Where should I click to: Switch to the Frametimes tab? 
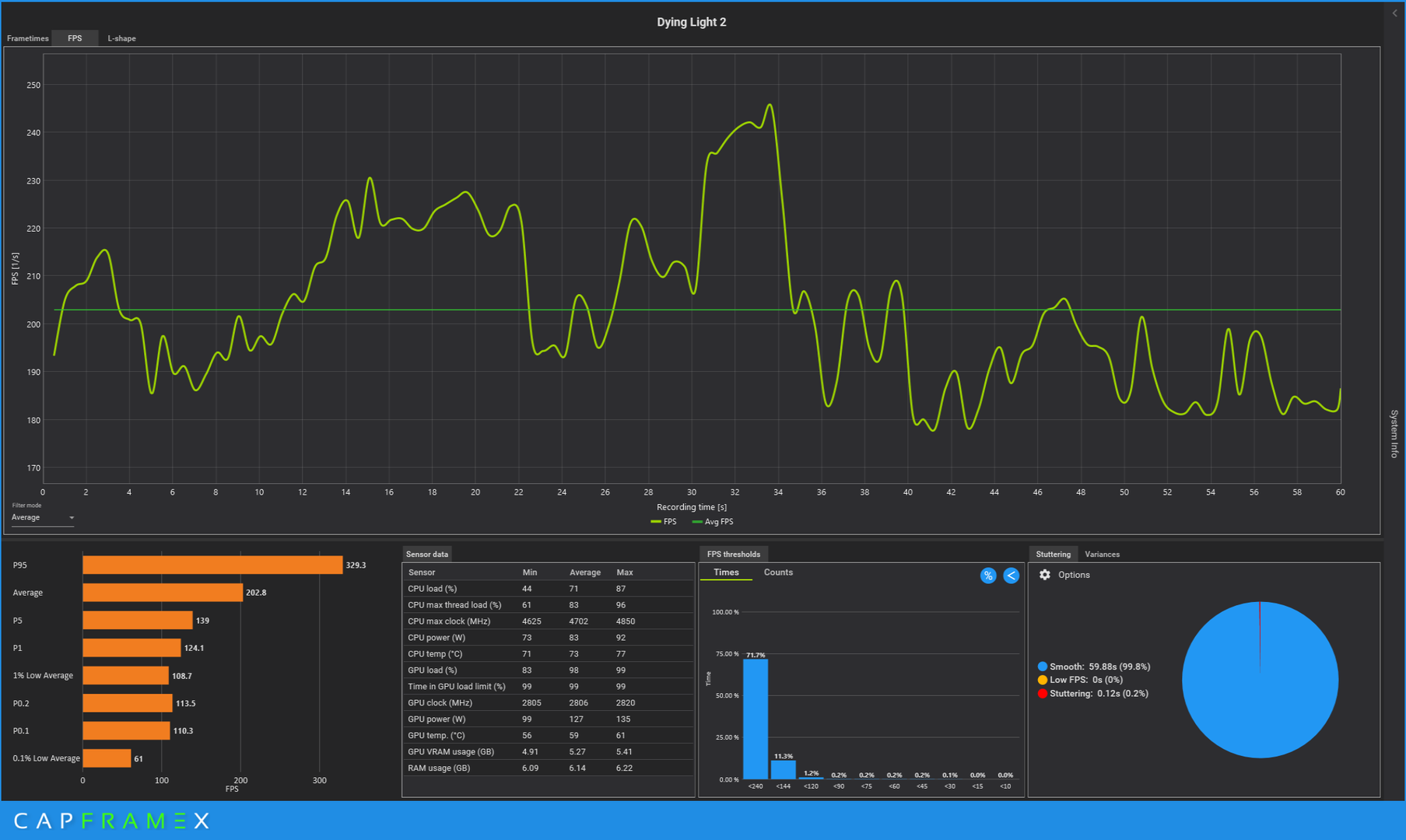(28, 38)
